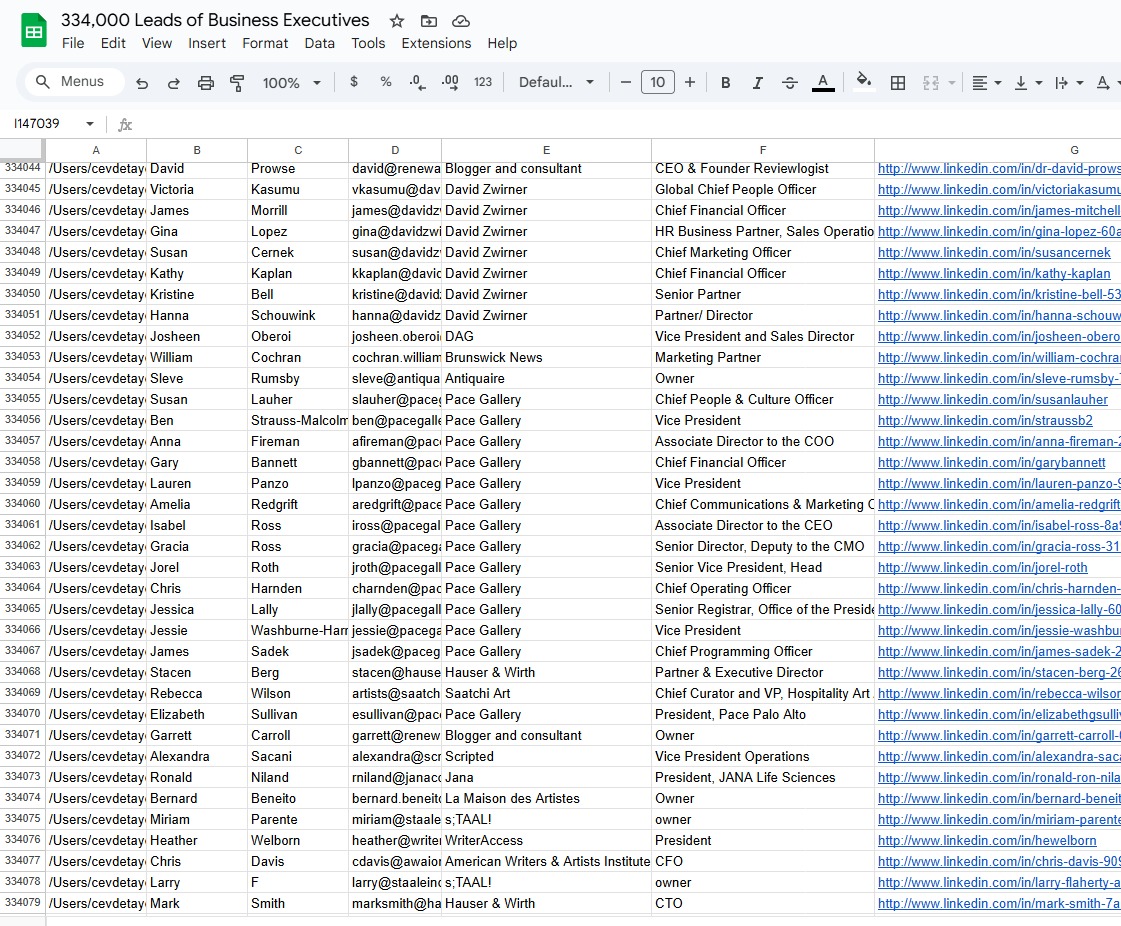Select the WriterAccess cell
1121x926 pixels.
(x=546, y=841)
